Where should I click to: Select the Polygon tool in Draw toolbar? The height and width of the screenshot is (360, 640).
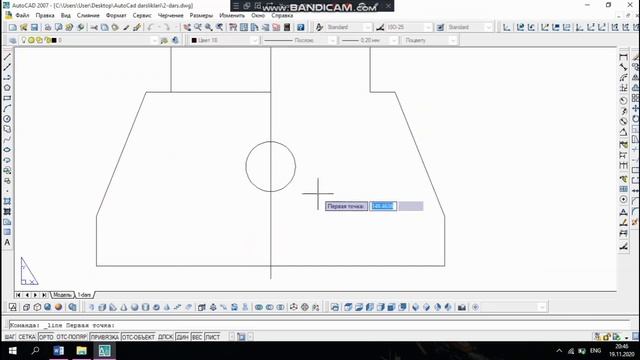(x=7, y=88)
